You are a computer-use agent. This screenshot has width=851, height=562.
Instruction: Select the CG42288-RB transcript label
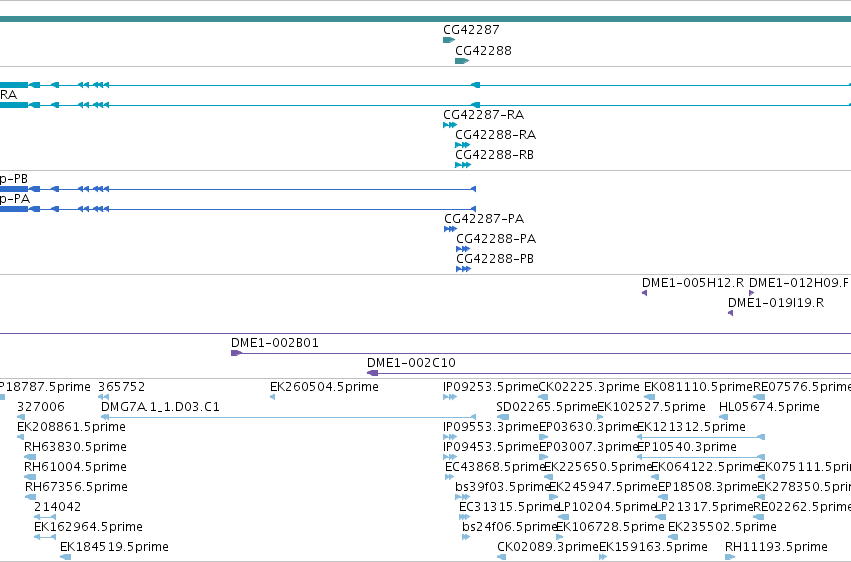click(x=494, y=155)
